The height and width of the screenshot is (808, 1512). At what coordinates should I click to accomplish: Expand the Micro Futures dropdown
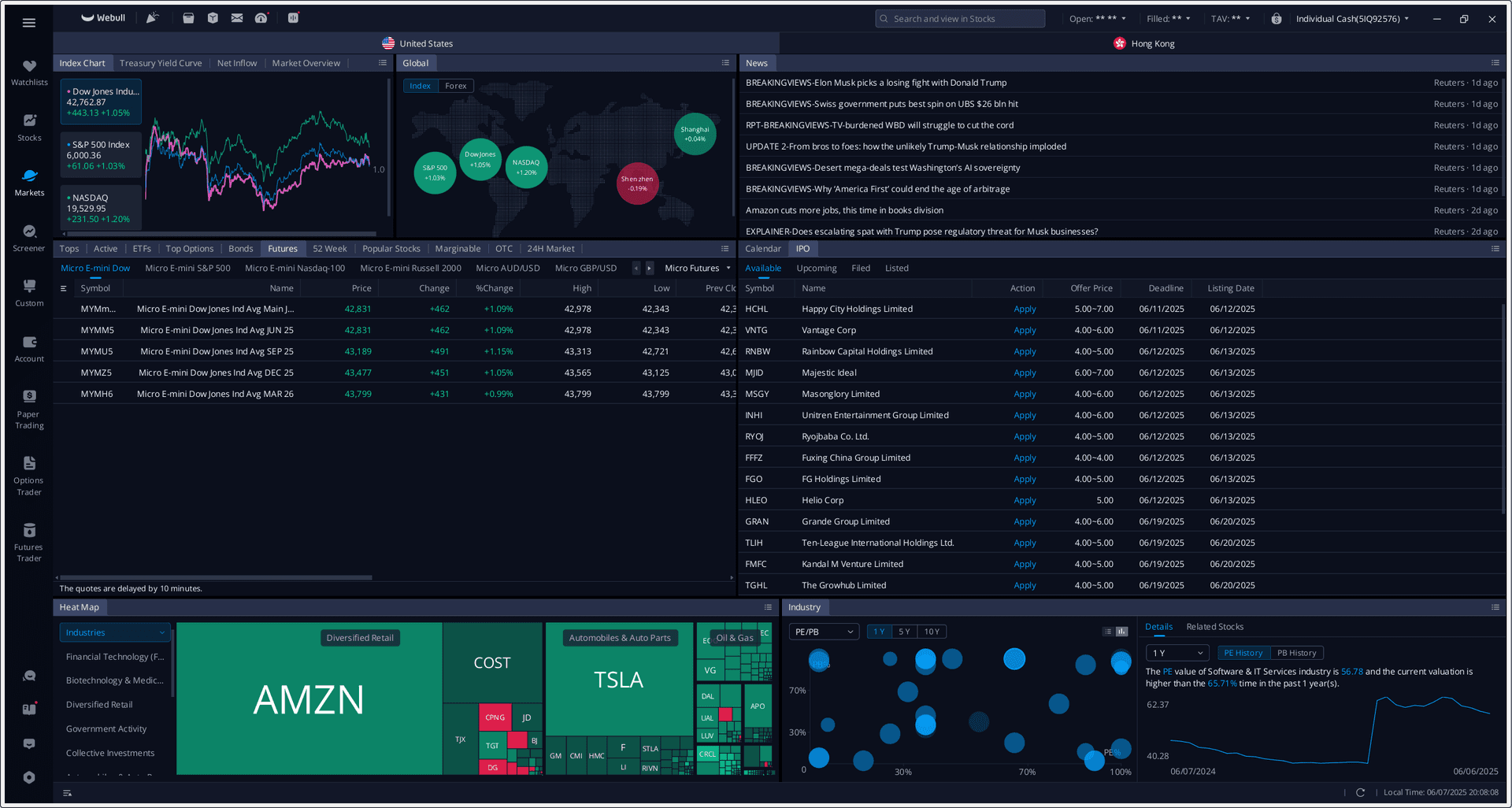[x=697, y=268]
